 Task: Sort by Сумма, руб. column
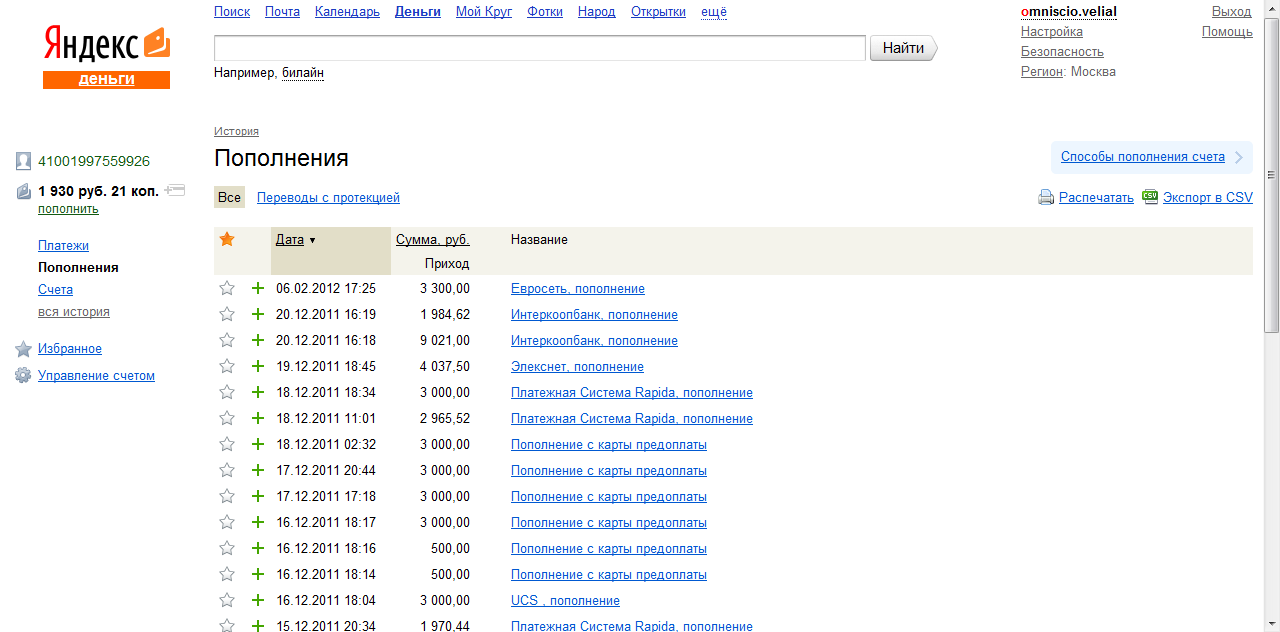click(433, 240)
